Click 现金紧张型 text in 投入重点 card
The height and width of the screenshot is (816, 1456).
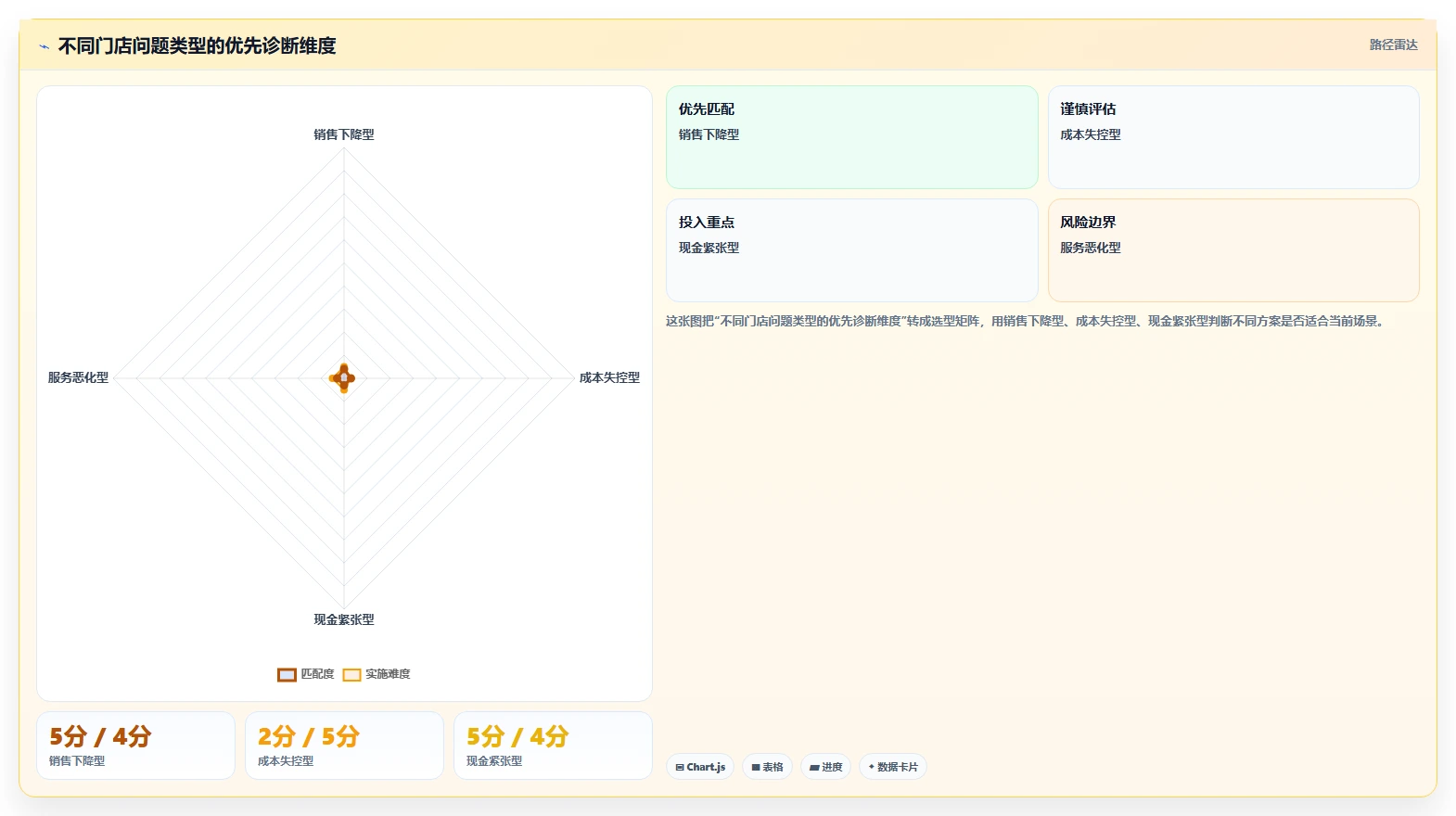709,248
